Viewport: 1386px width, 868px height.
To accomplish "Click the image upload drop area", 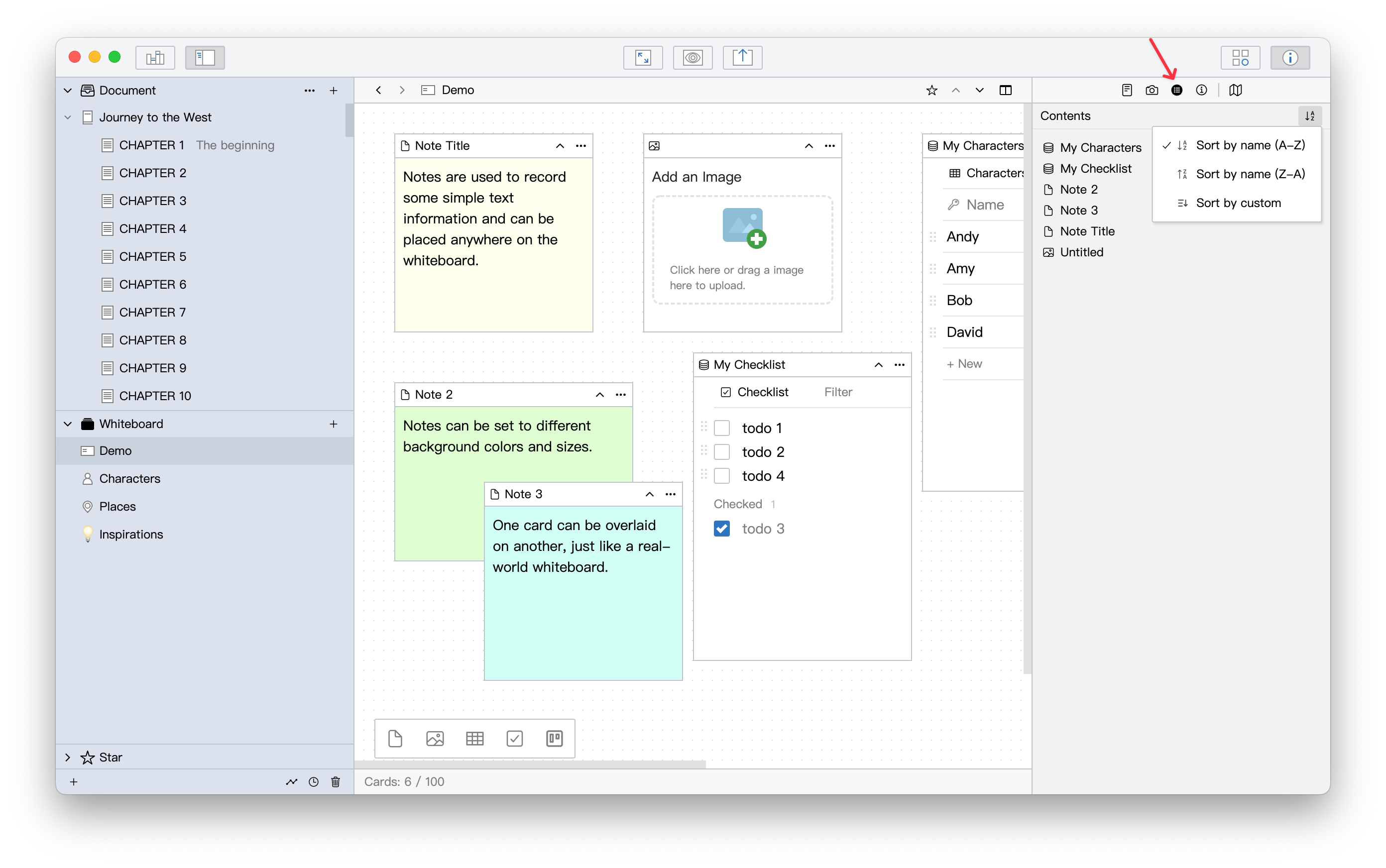I will 742,250.
